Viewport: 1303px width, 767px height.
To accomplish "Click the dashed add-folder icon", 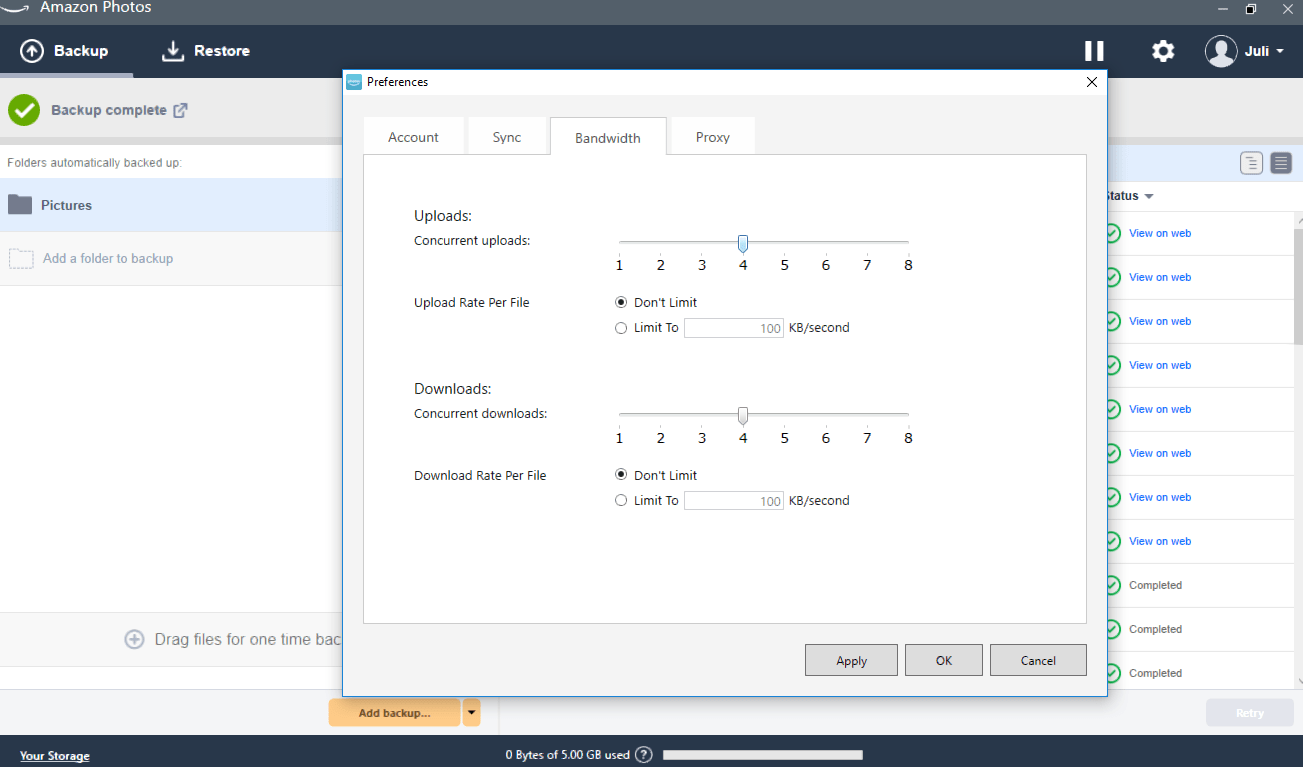I will [21, 259].
